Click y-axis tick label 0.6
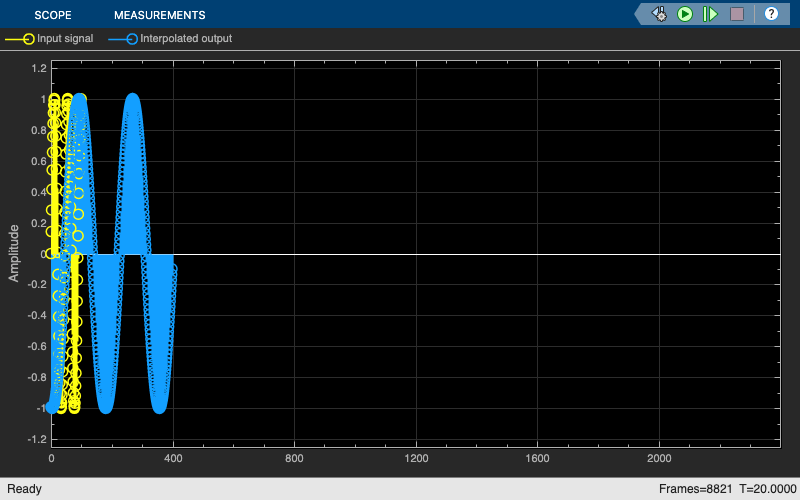800x500 pixels. click(x=39, y=161)
